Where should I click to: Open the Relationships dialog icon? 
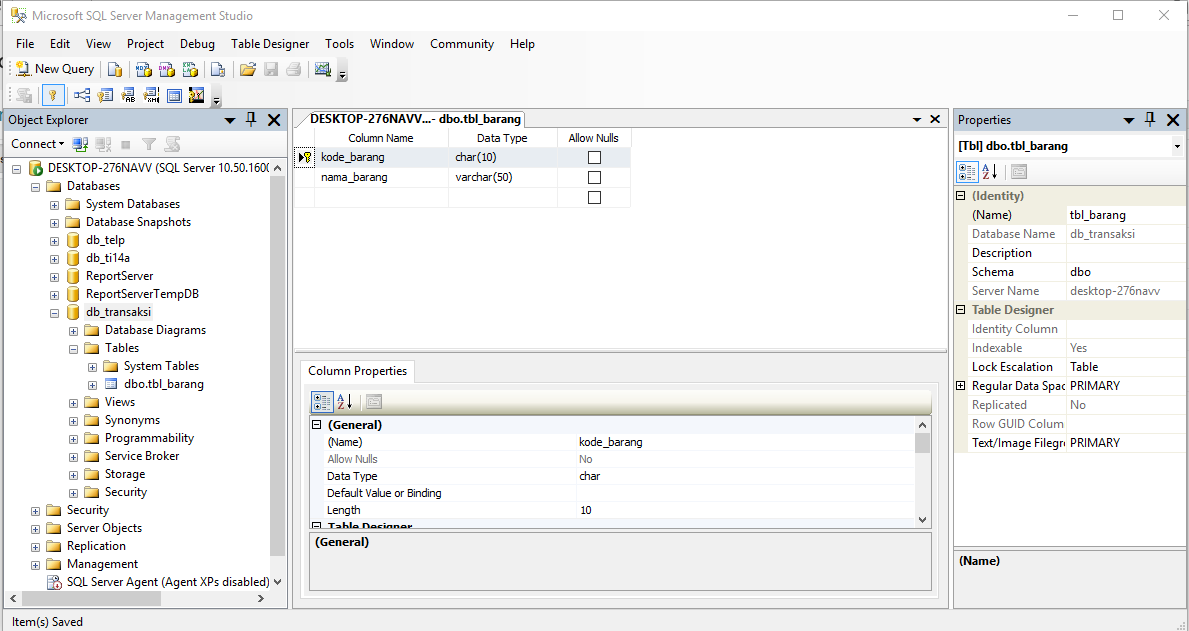coord(80,95)
